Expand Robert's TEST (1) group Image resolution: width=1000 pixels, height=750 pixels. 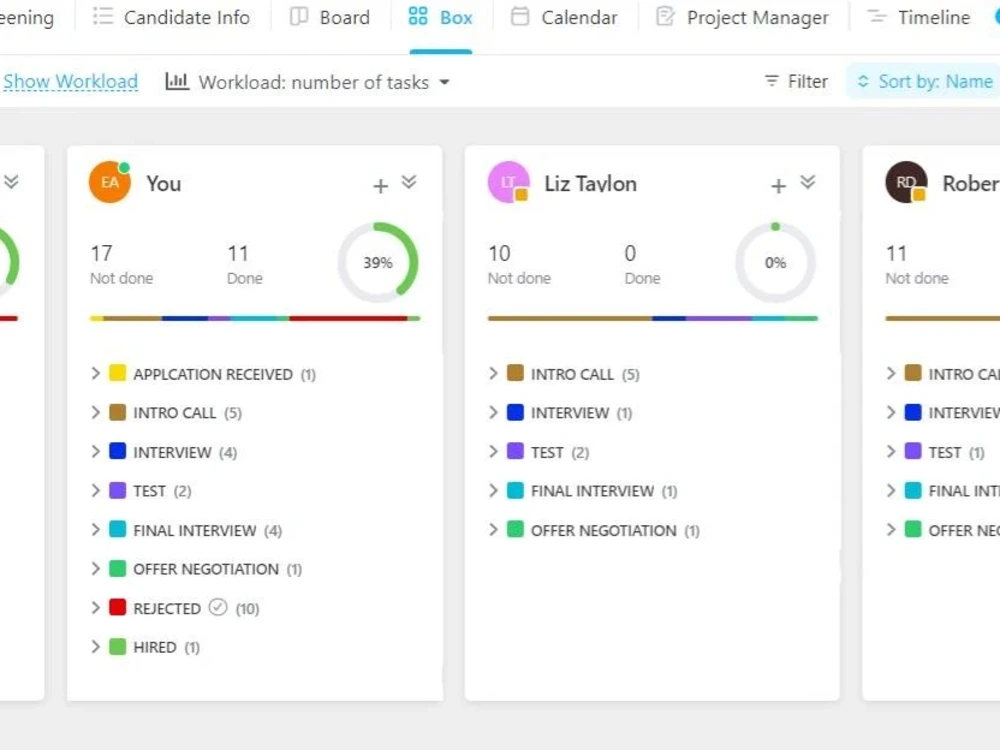[891, 452]
